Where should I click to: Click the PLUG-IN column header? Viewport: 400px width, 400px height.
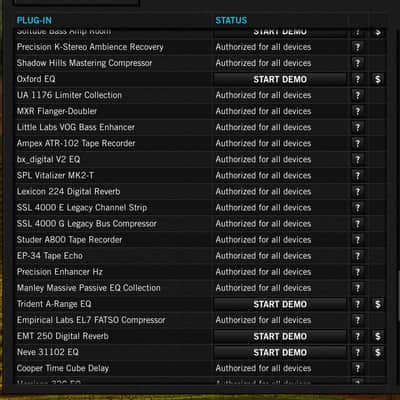tap(34, 20)
